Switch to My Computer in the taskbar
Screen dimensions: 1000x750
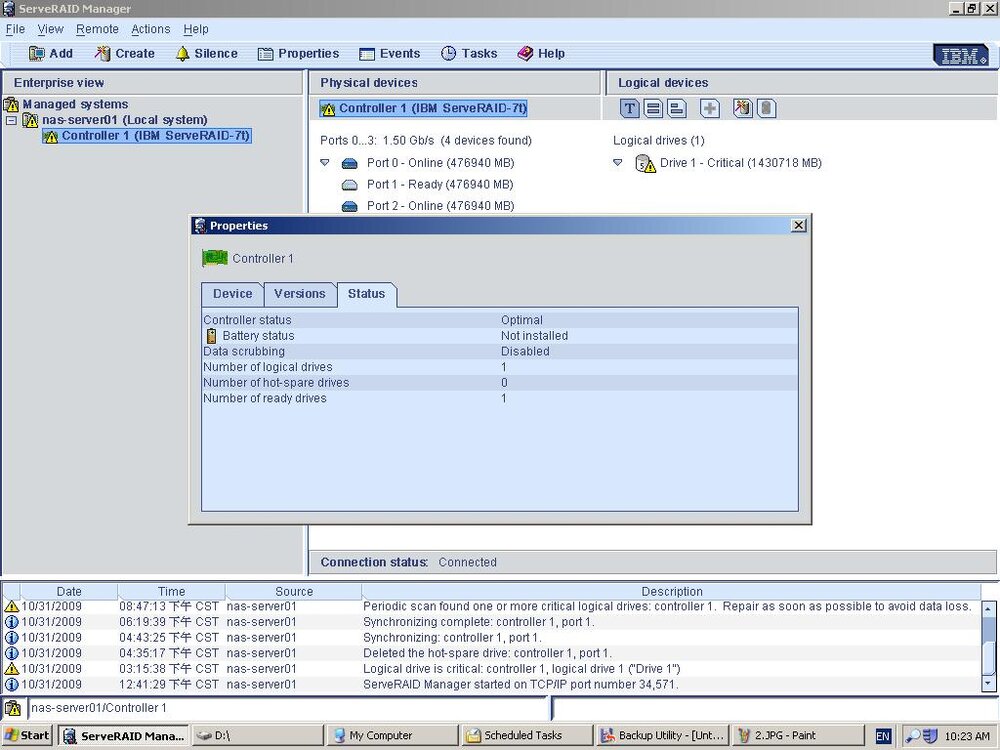(x=392, y=735)
